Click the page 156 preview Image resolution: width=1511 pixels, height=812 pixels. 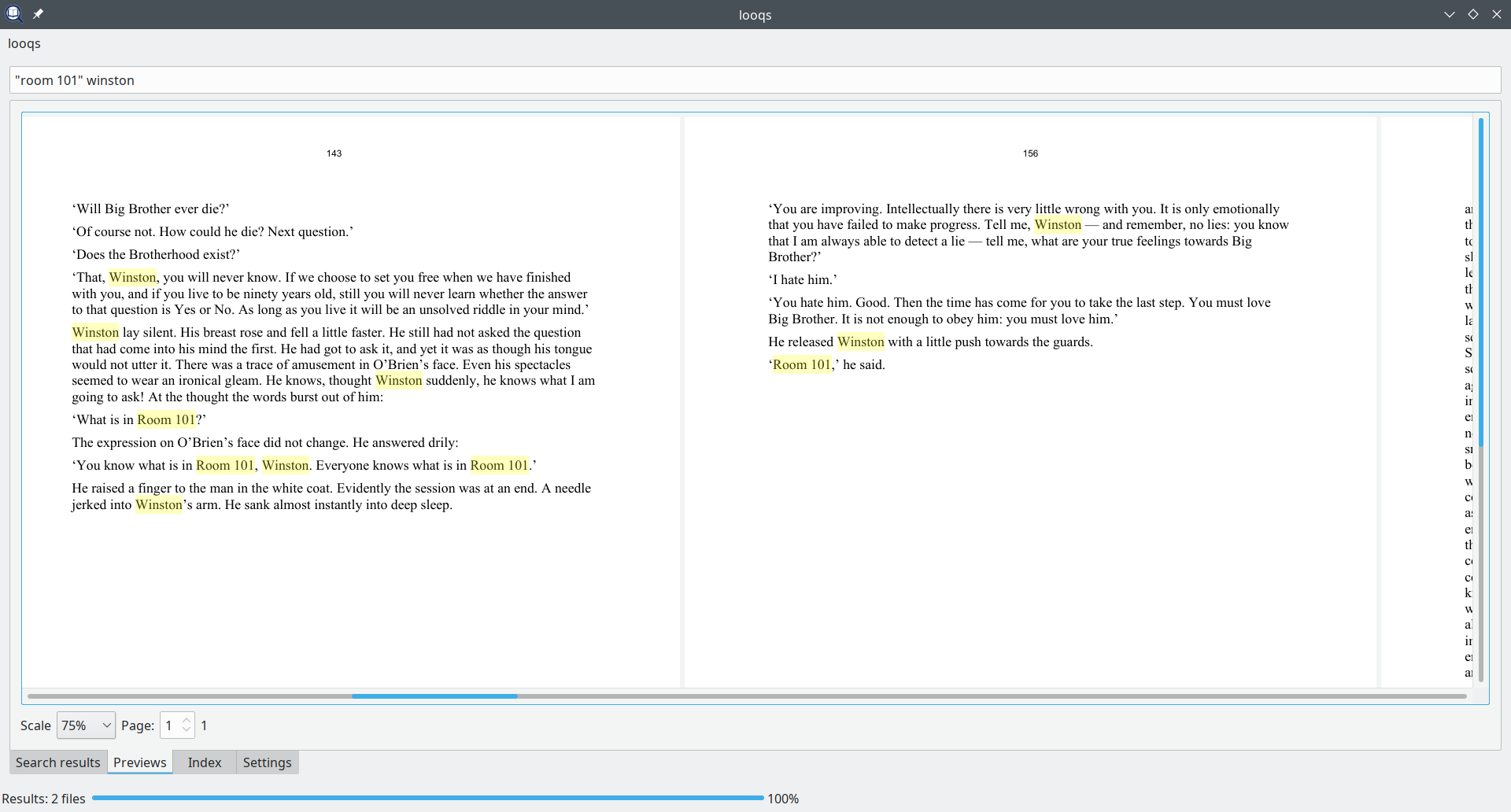click(x=1030, y=401)
